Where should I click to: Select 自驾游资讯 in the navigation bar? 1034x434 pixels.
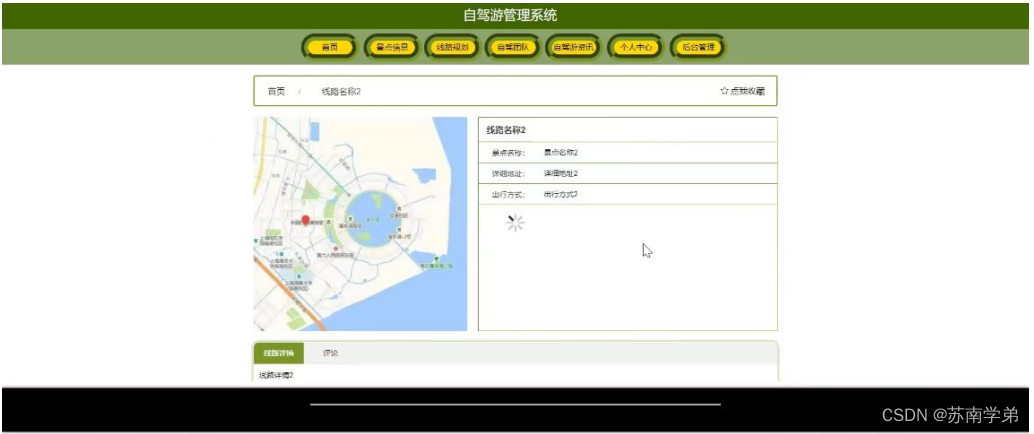tap(573, 47)
